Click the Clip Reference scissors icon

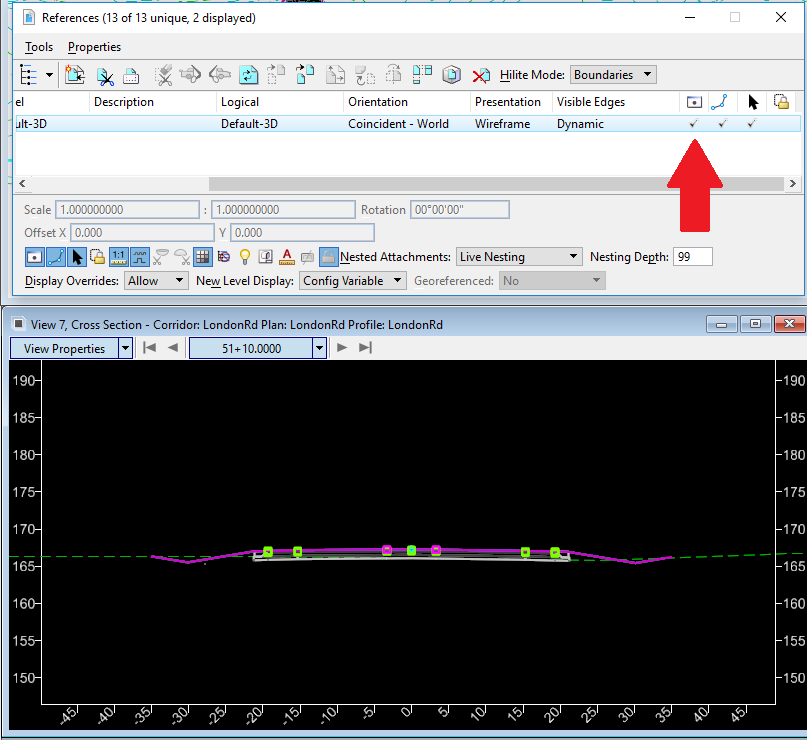(104, 75)
